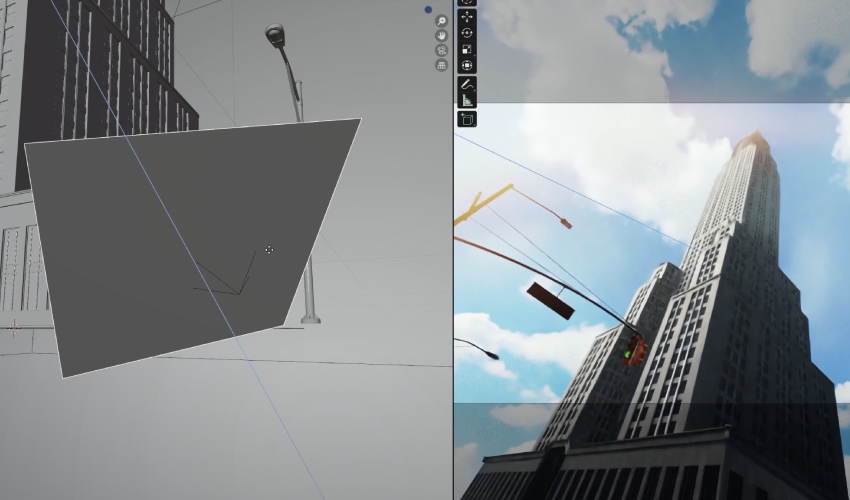Select the Transform tool in the toolbar
Image resolution: width=850 pixels, height=500 pixels.
pyautogui.click(x=467, y=66)
